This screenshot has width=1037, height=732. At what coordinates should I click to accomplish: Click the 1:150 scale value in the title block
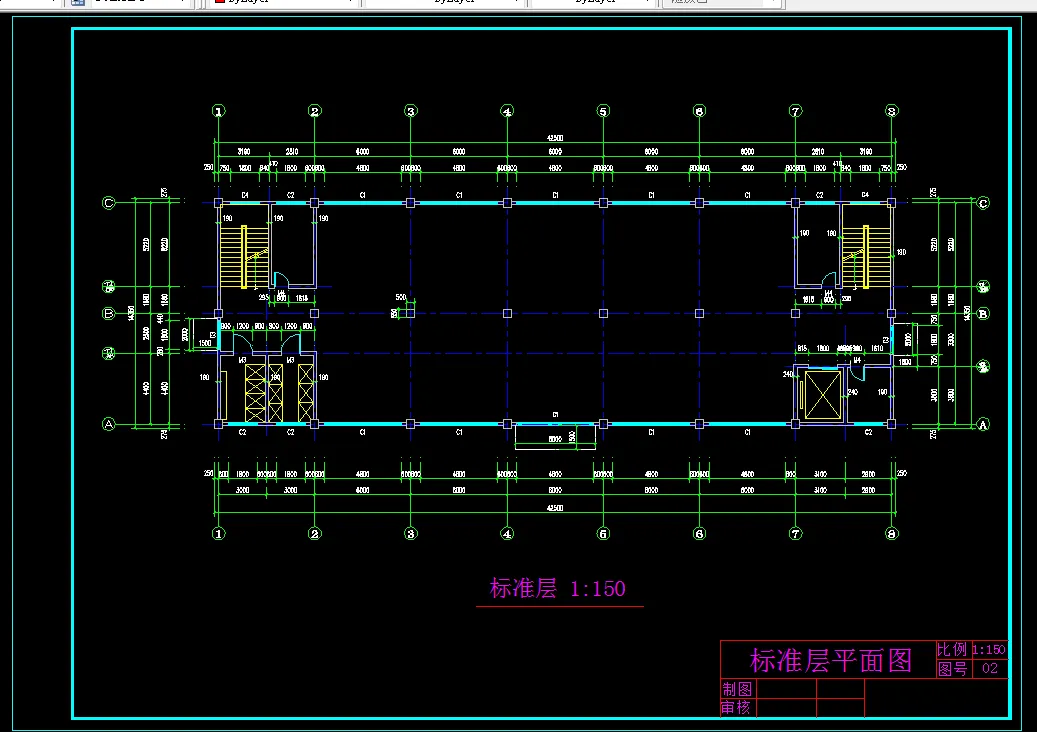coord(989,649)
